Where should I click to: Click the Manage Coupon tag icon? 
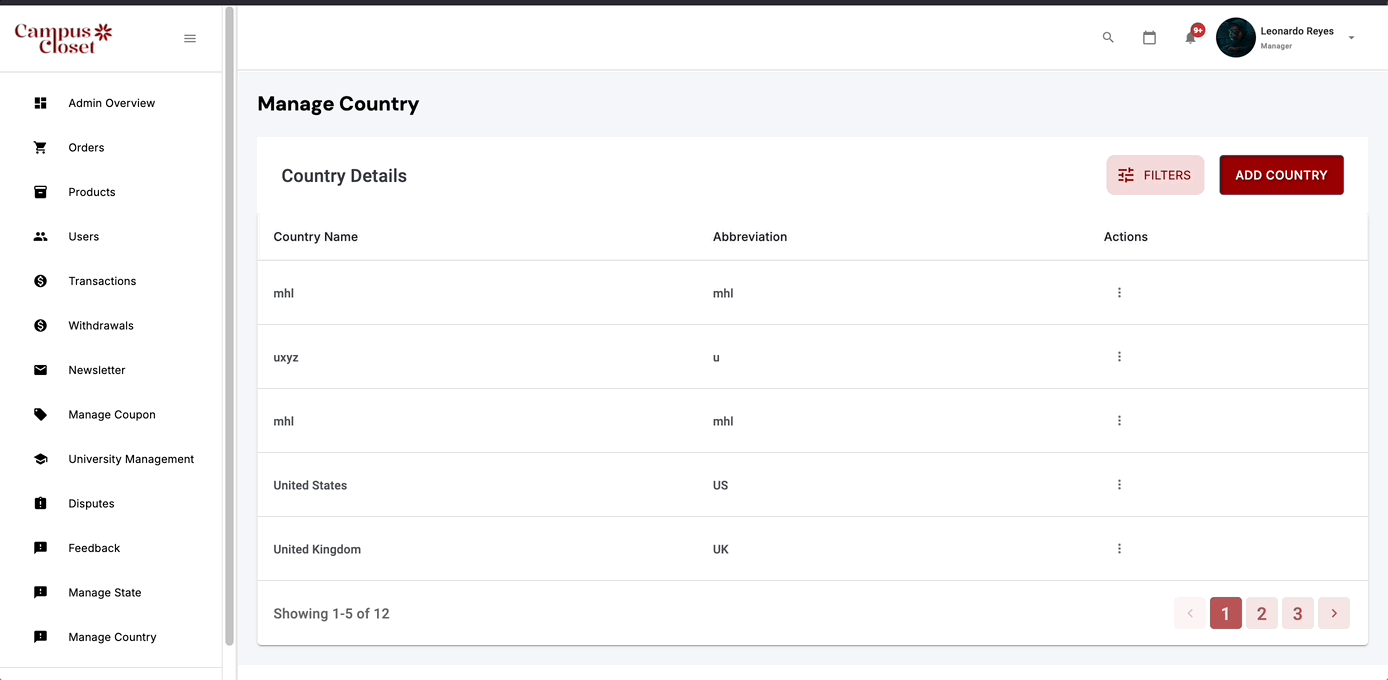click(40, 415)
